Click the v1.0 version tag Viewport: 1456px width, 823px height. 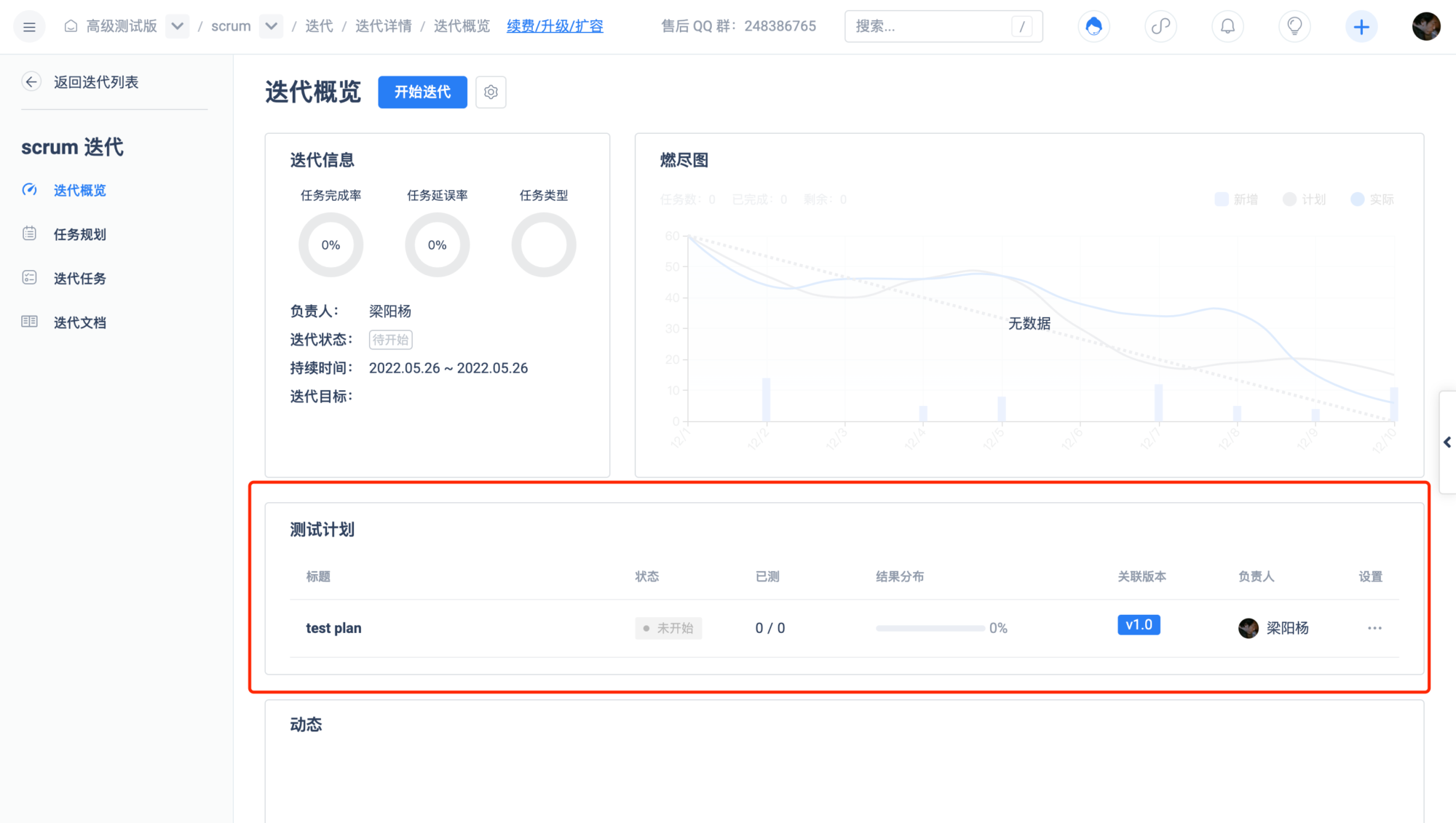click(1139, 625)
